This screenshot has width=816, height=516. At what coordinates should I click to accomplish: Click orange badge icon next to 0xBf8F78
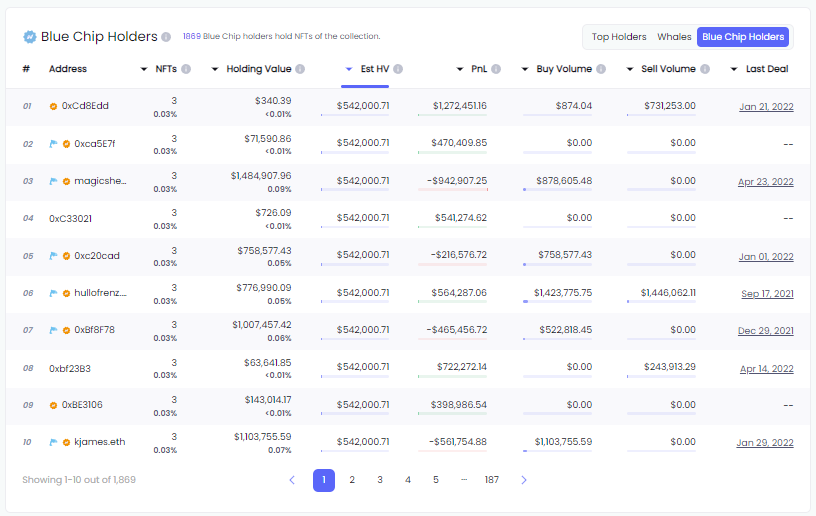66,330
